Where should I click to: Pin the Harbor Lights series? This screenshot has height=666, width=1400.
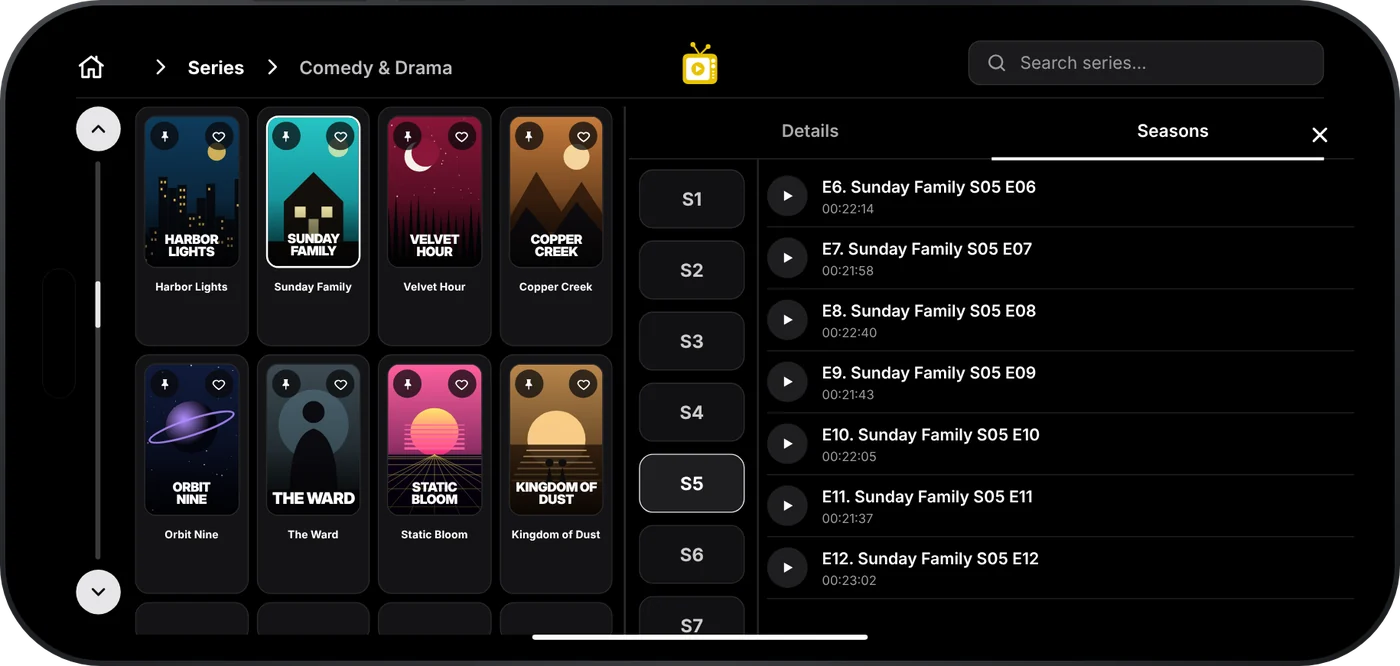pos(164,136)
